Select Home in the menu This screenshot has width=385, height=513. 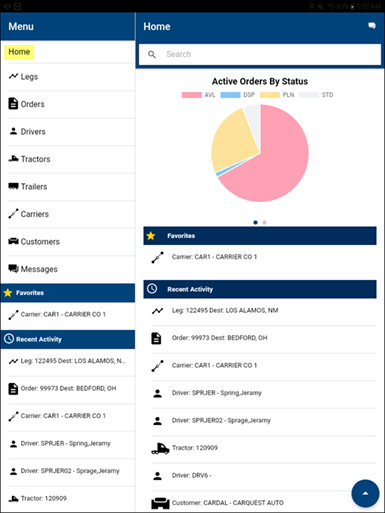pos(19,52)
